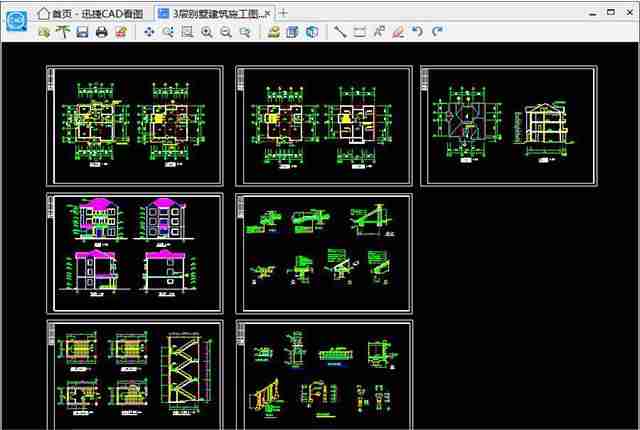Zoom out with the minus magnifier
The image size is (640, 430).
click(226, 31)
